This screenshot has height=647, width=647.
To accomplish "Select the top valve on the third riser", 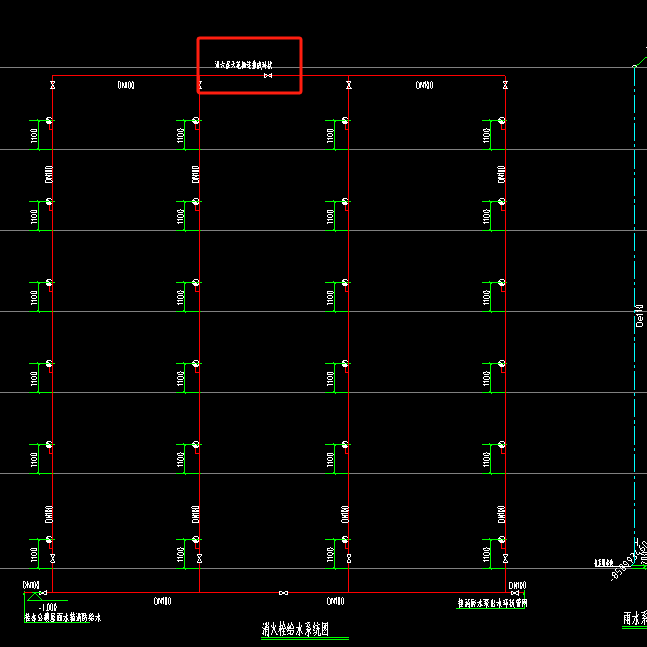I will 349,85.
